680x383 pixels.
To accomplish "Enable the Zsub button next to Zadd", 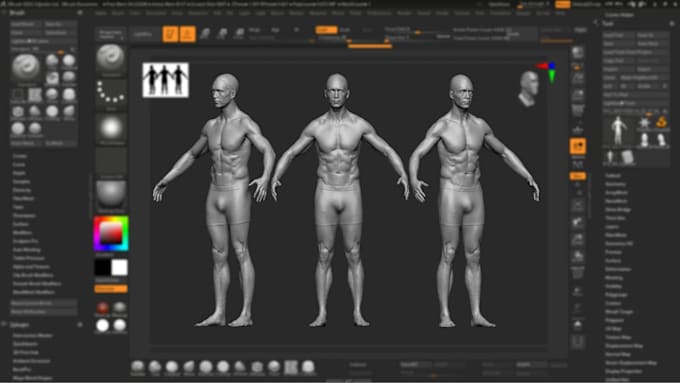I will pyautogui.click(x=345, y=29).
